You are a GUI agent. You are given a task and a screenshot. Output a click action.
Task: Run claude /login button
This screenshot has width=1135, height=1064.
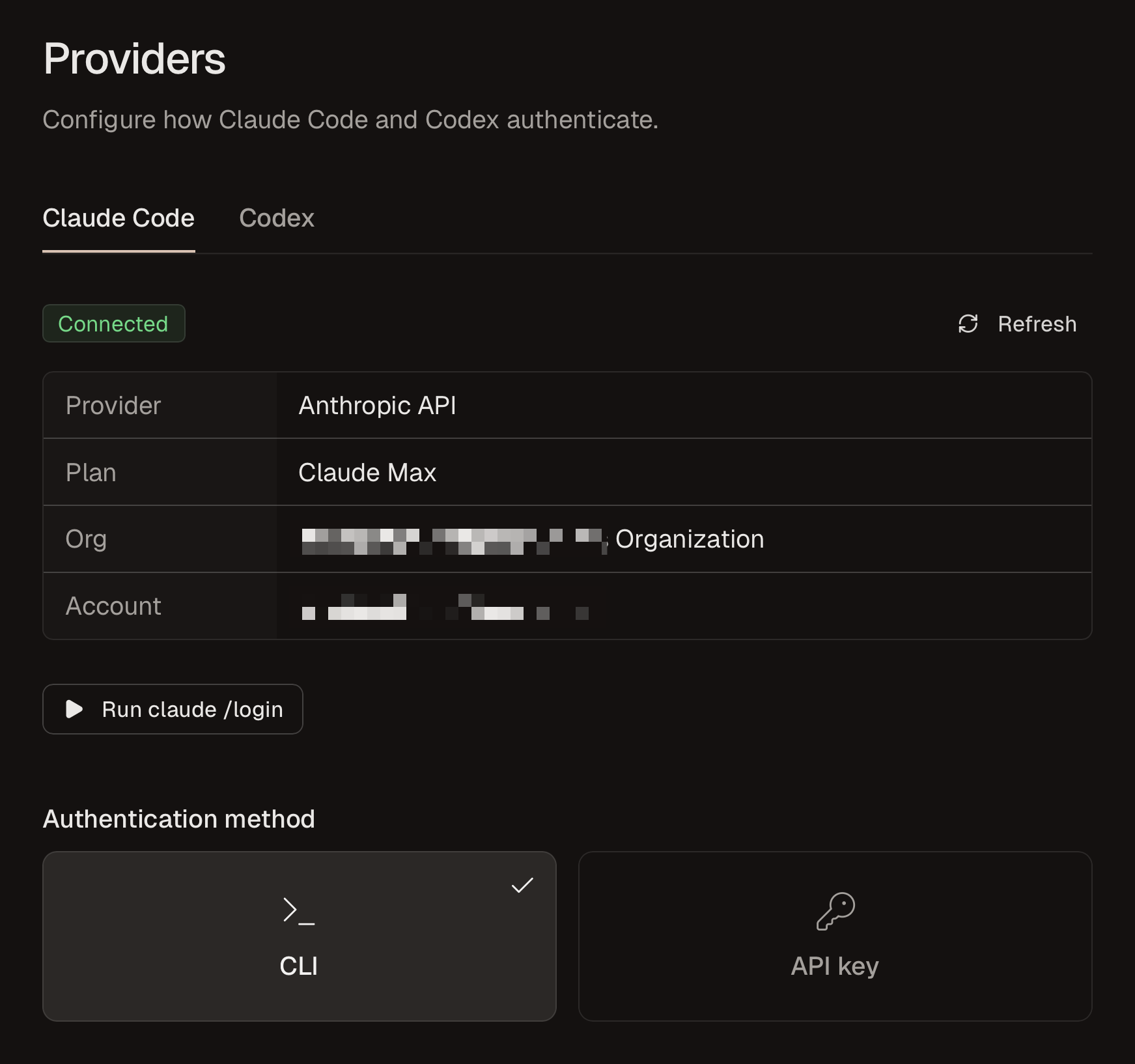coord(173,709)
